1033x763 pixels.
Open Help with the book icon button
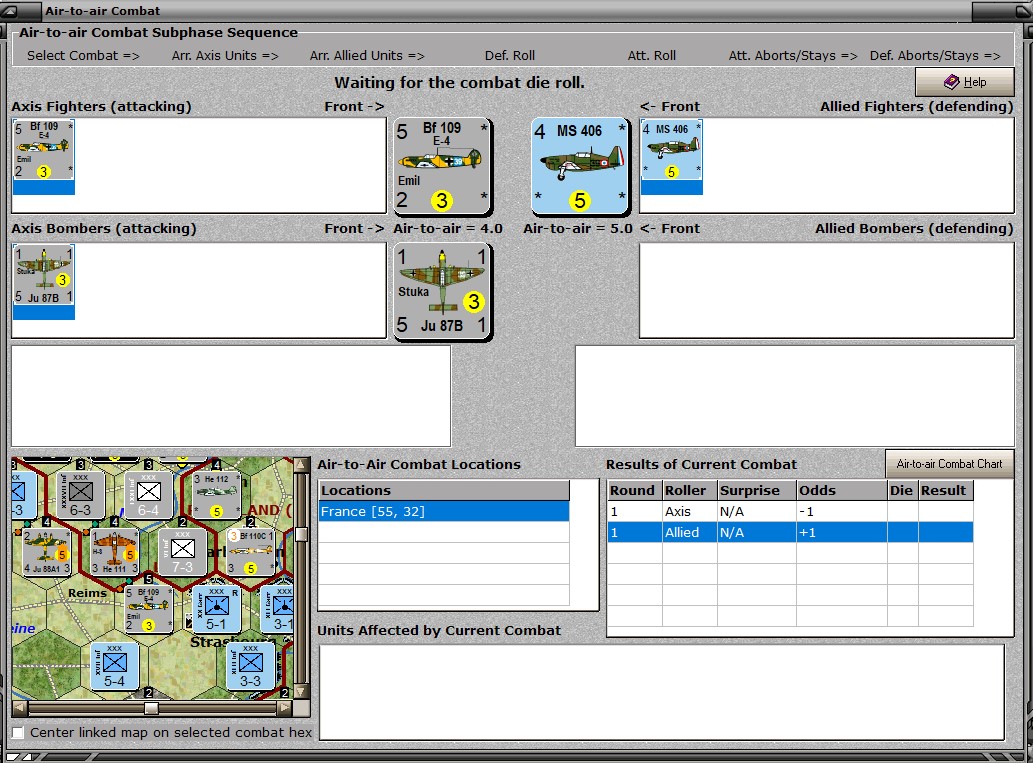pyautogui.click(x=964, y=82)
